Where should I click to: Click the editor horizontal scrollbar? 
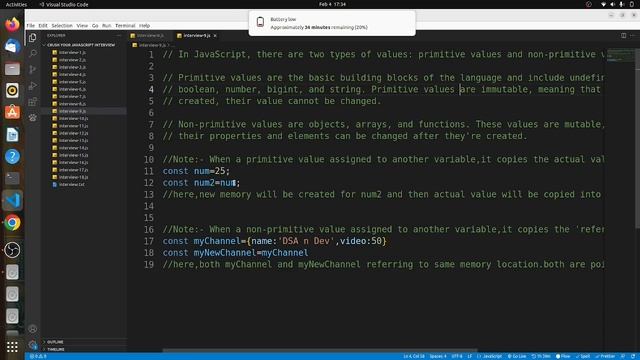pos(320,350)
